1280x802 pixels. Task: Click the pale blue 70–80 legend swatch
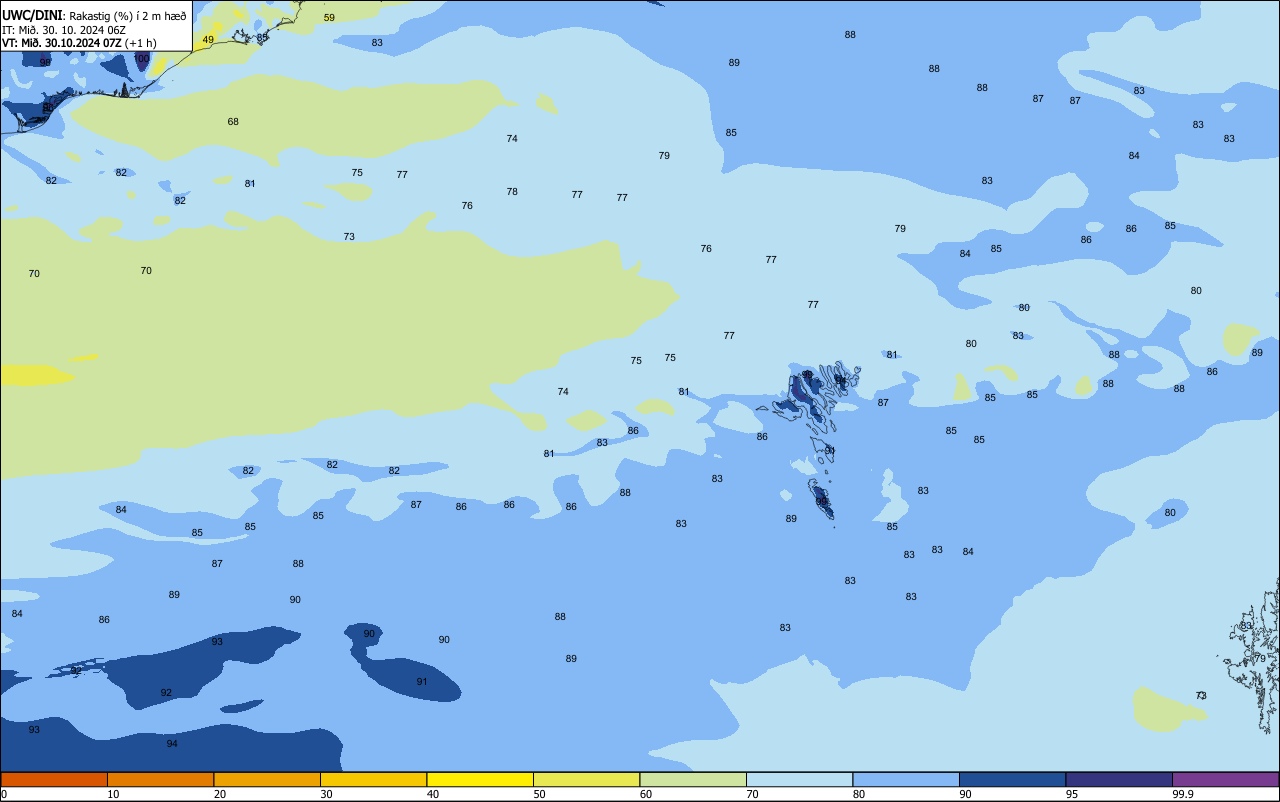click(x=799, y=779)
